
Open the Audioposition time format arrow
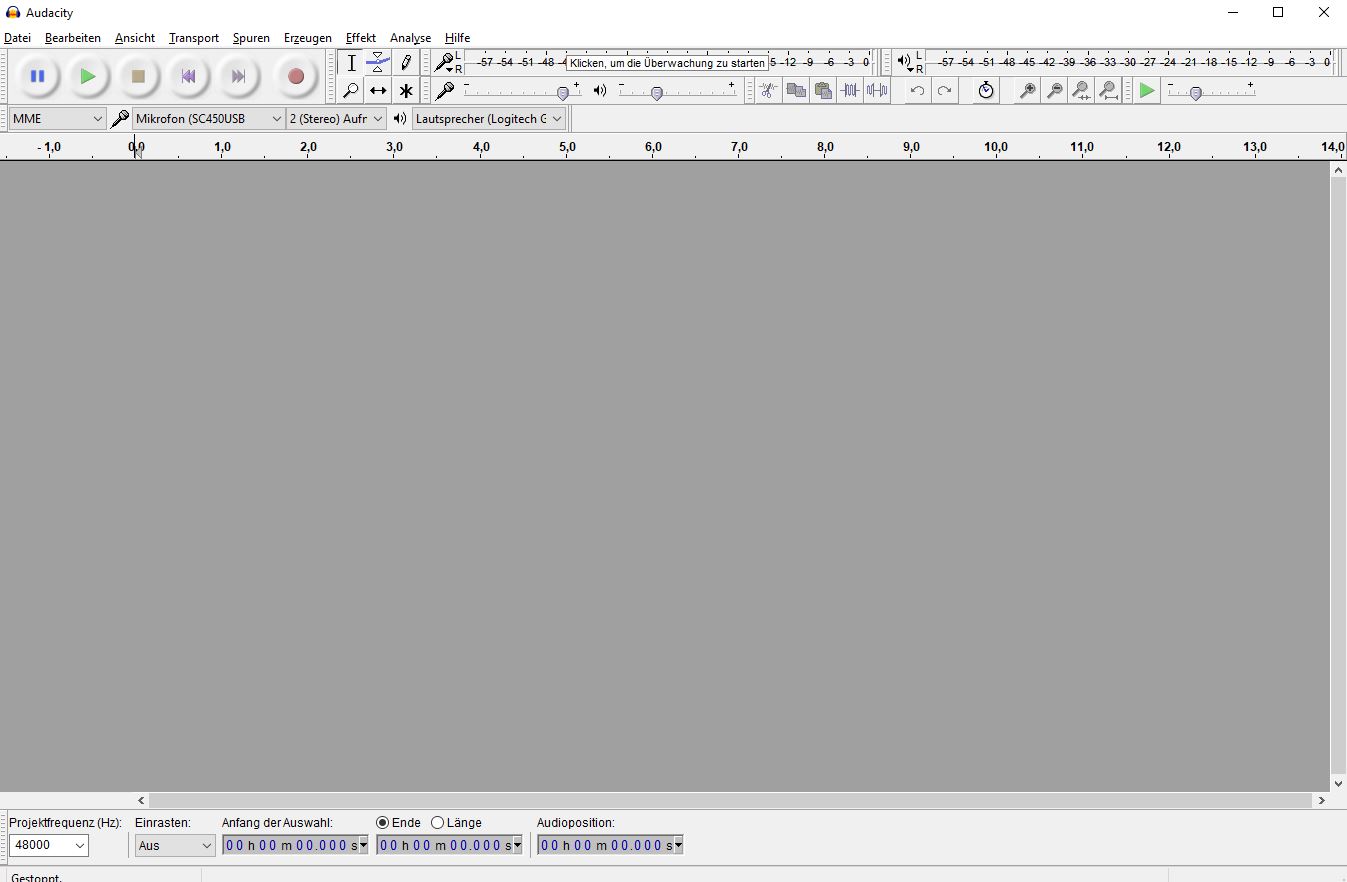tap(678, 846)
